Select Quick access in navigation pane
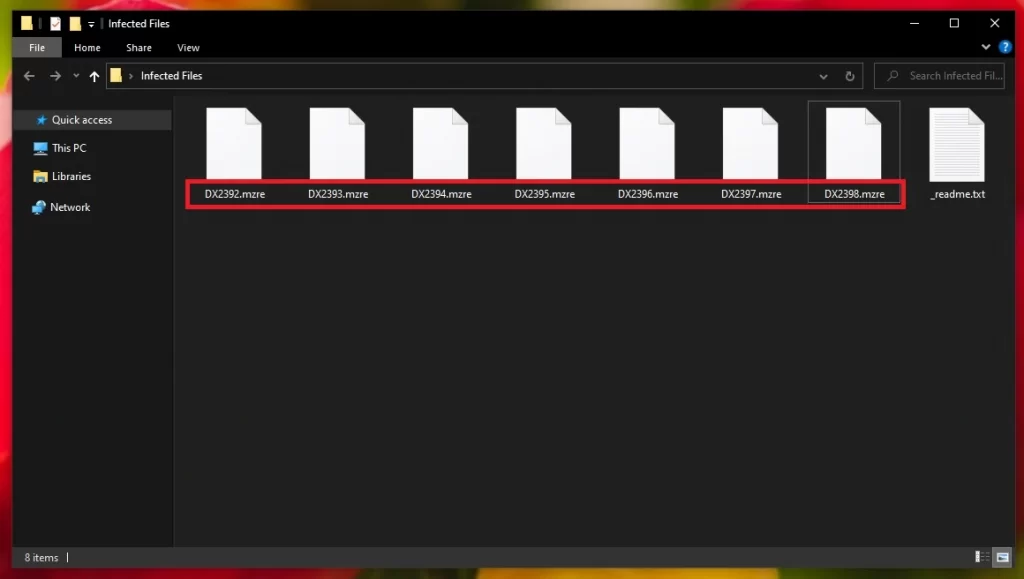The height and width of the screenshot is (579, 1024). click(92, 120)
